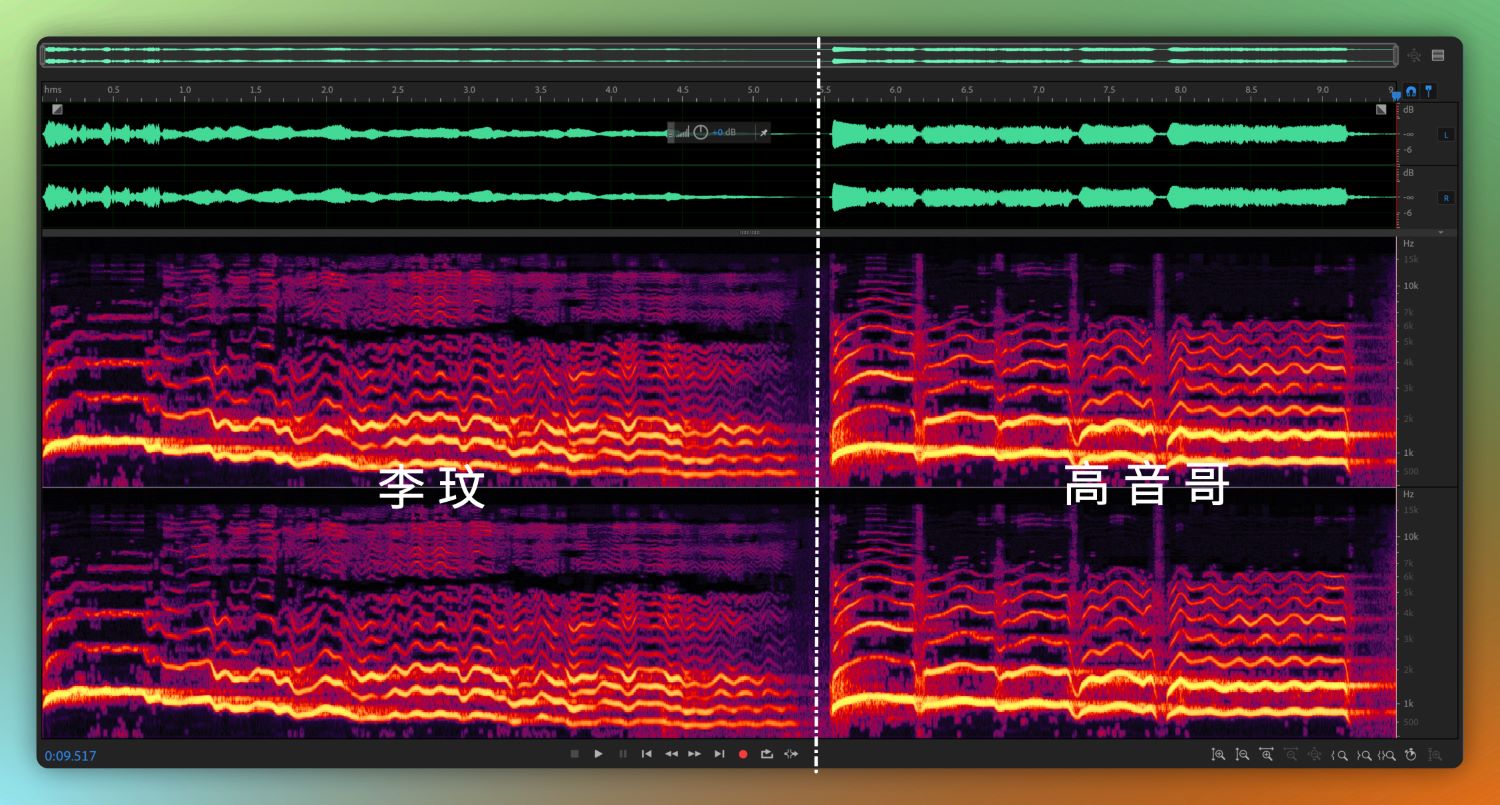
Task: Zoom to the current selection
Action: tap(1387, 755)
